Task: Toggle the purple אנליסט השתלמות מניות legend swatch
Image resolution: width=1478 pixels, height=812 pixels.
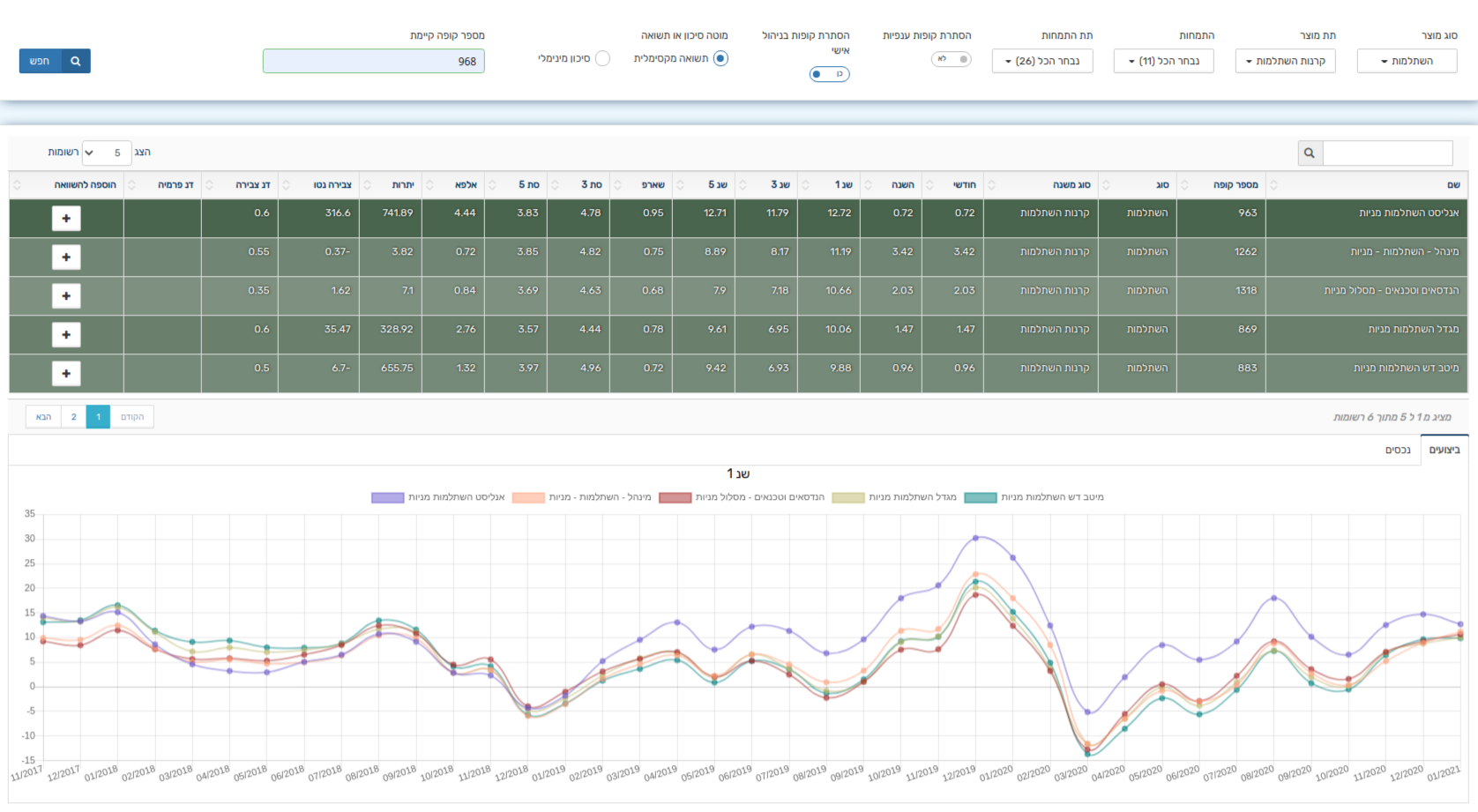Action: (387, 498)
